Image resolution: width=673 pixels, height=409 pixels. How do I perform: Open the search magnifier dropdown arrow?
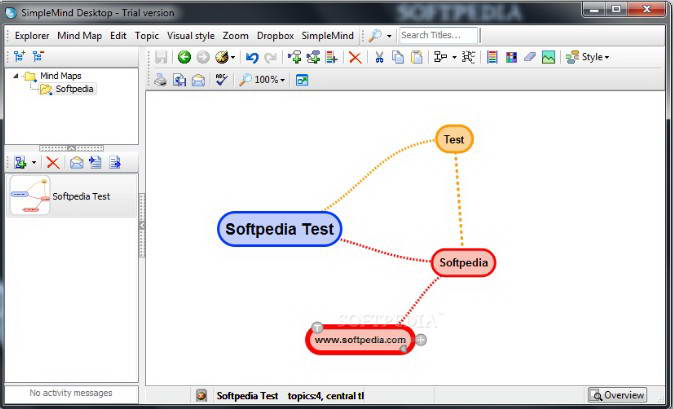pos(389,36)
